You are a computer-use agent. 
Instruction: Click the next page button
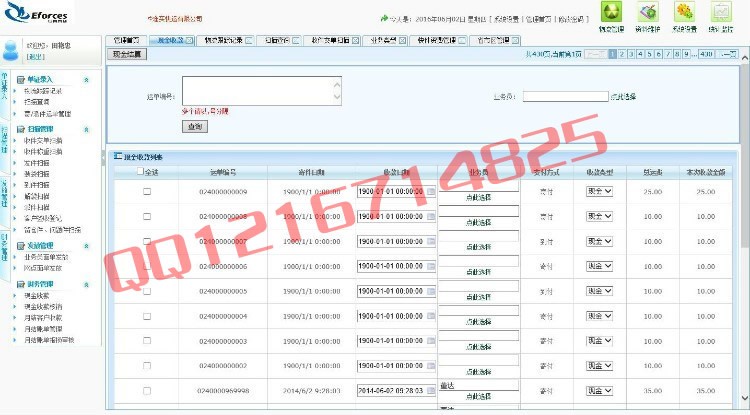tap(728, 55)
